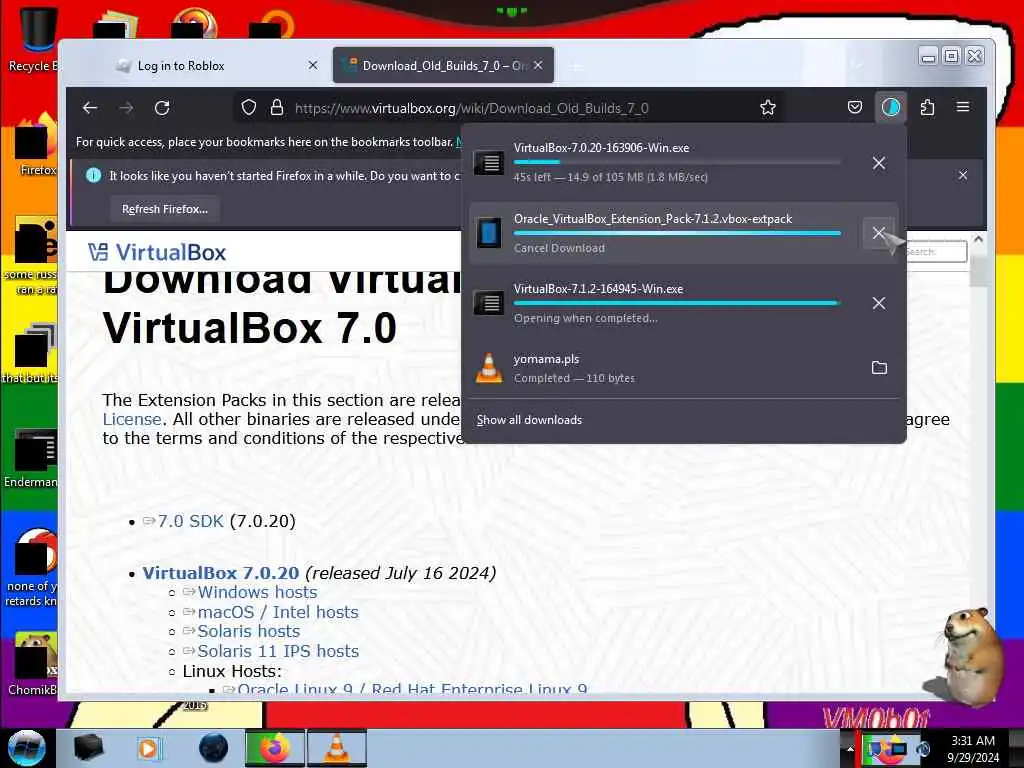Open the License link
The height and width of the screenshot is (768, 1024).
click(132, 419)
